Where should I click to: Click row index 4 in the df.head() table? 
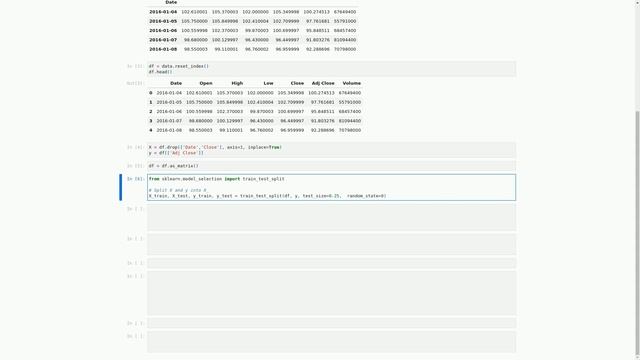151,130
